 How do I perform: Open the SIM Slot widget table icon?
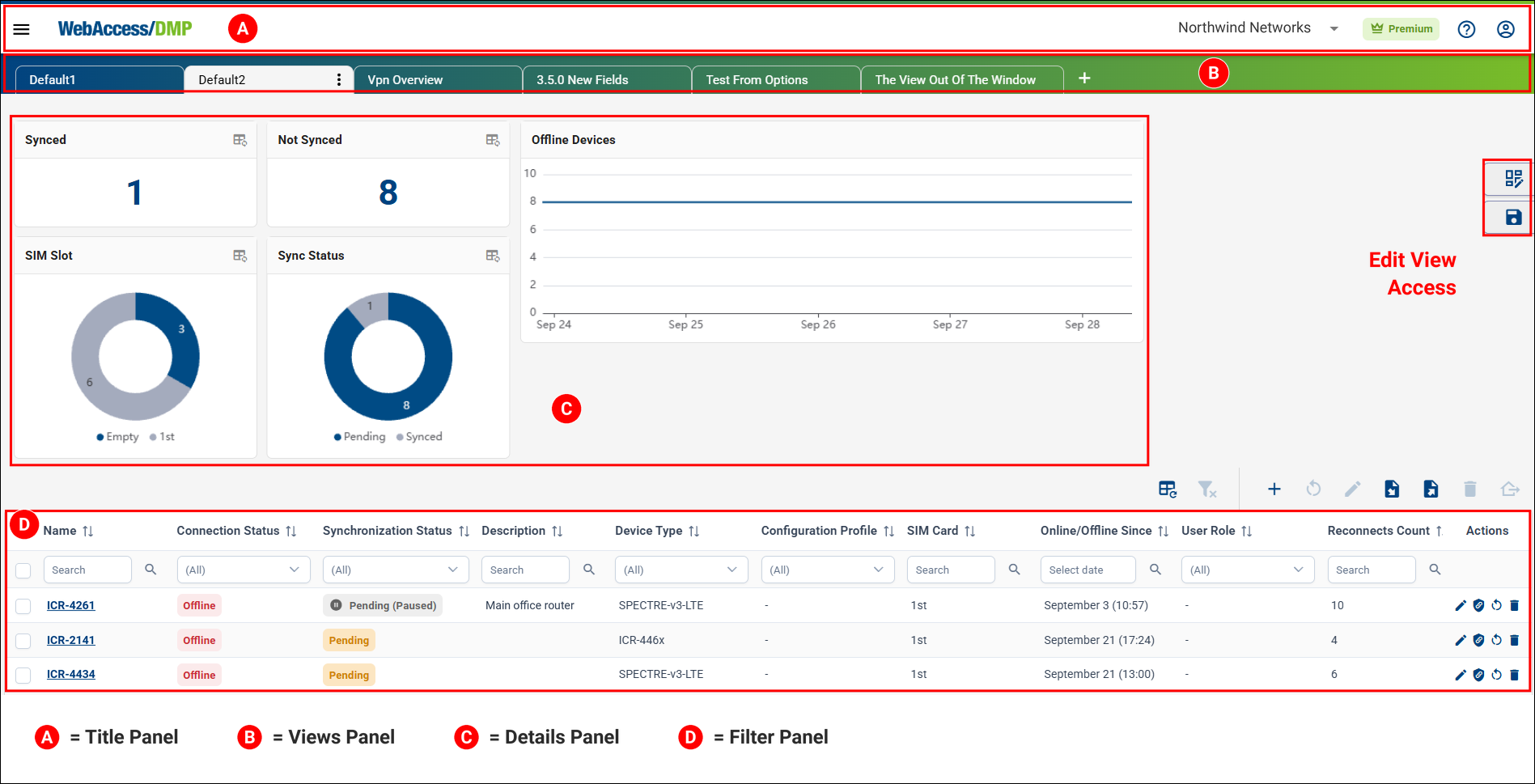pos(240,256)
